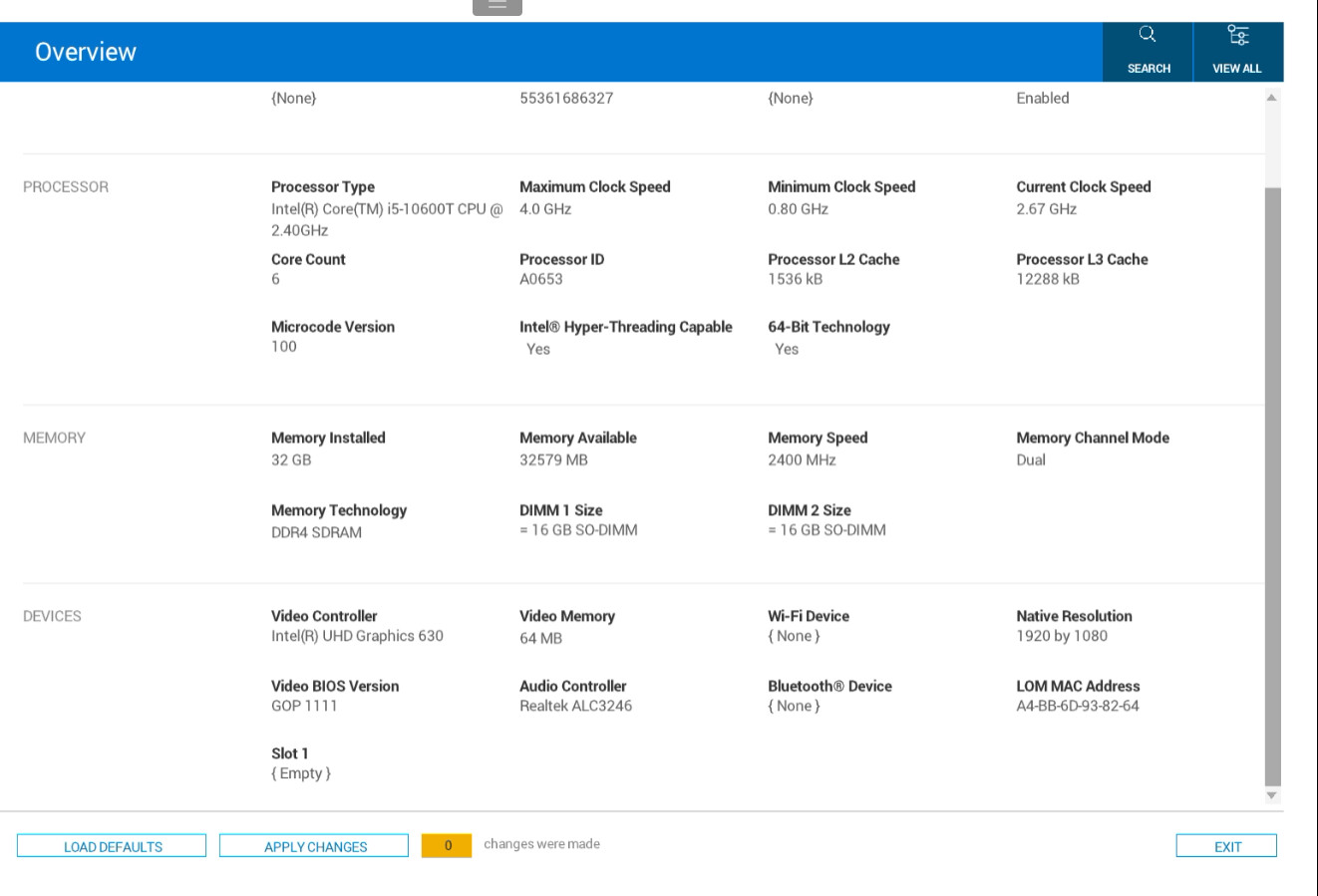Click the Bluetooth Device label
Image resolution: width=1318 pixels, height=896 pixels.
(x=830, y=686)
